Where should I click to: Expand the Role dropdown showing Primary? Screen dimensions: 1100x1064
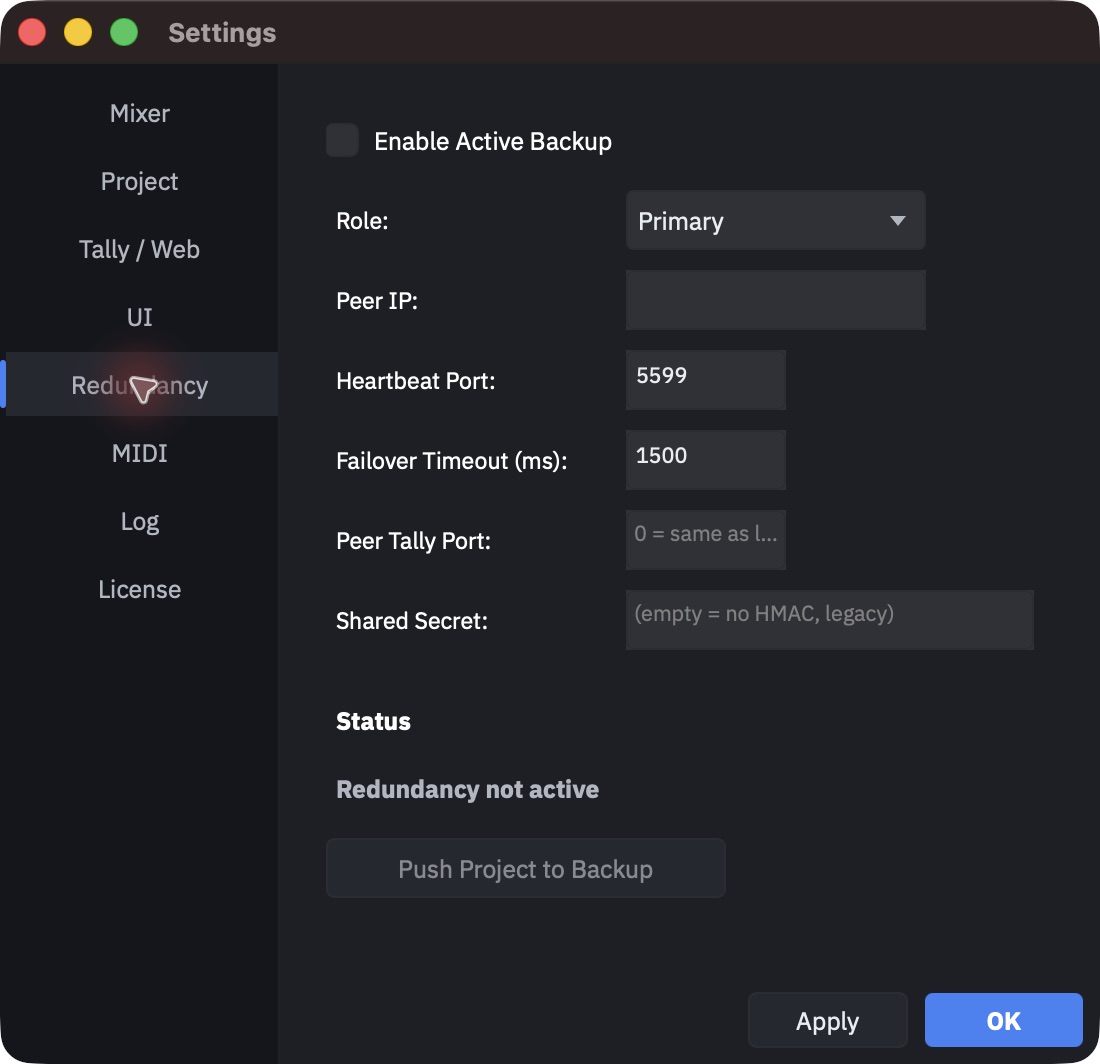pyautogui.click(x=775, y=221)
